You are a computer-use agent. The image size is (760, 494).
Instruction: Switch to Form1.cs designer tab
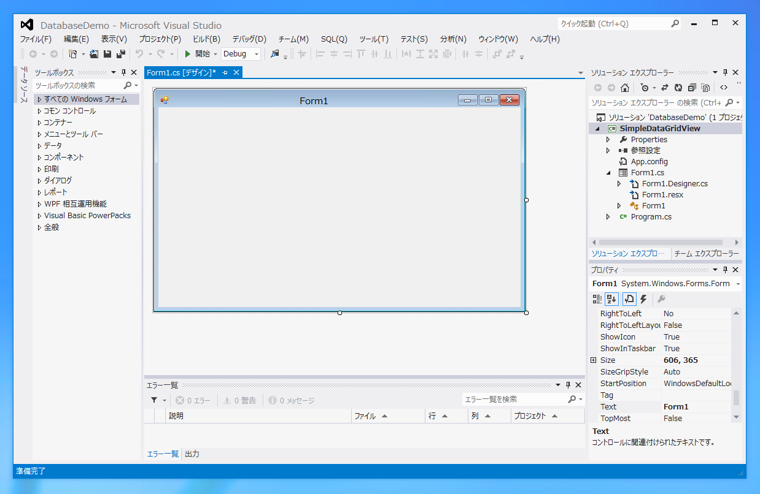point(181,72)
